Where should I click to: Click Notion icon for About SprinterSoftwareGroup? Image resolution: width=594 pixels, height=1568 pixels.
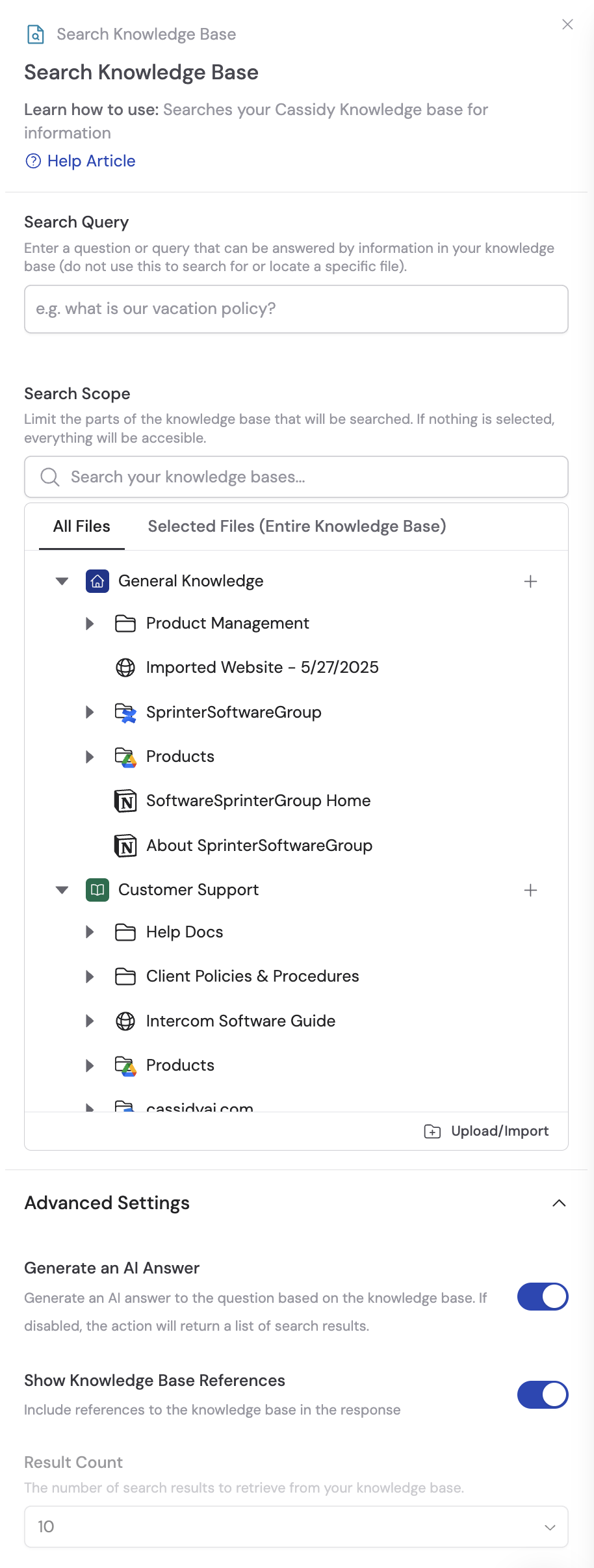click(125, 846)
